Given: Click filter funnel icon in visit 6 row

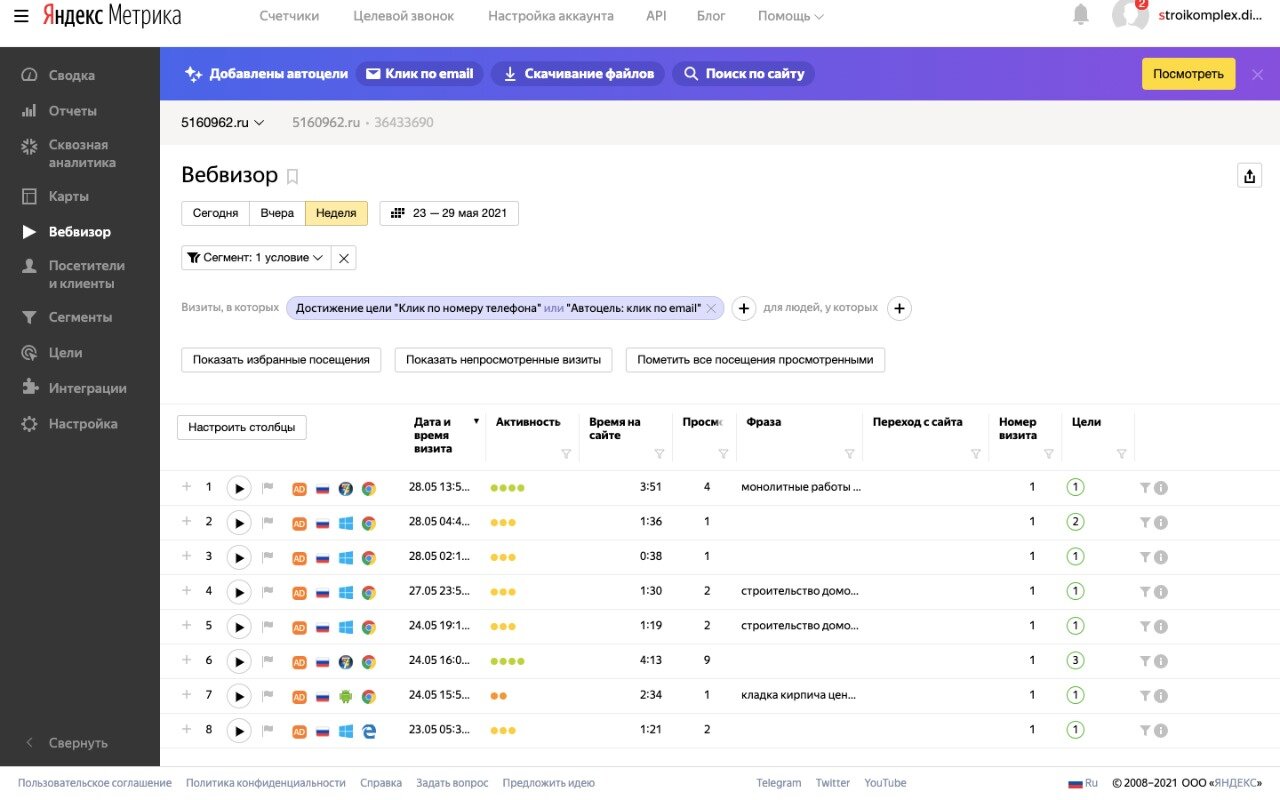Looking at the screenshot, I should pyautogui.click(x=1145, y=661).
